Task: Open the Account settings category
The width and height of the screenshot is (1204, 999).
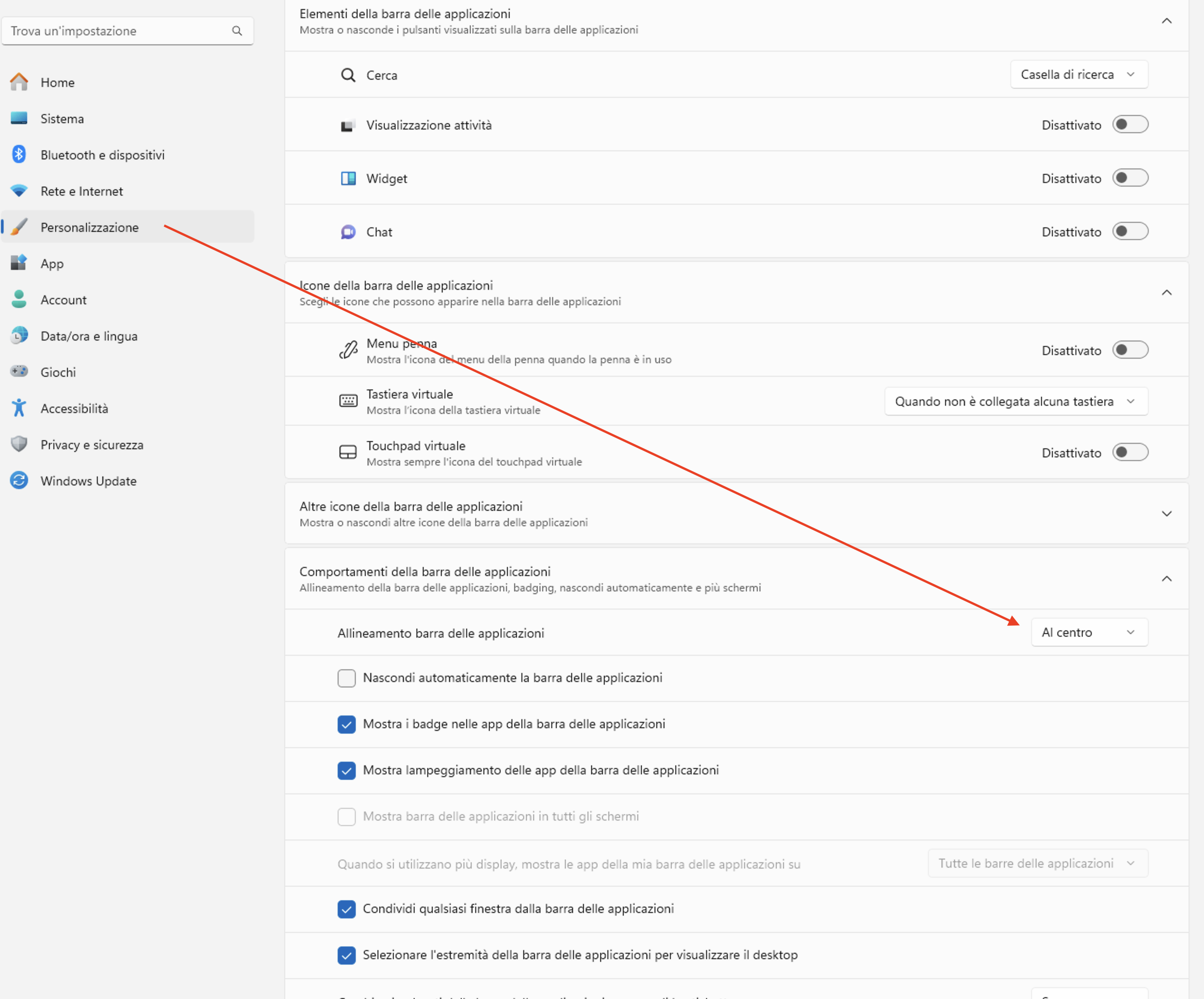Action: pyautogui.click(x=63, y=300)
